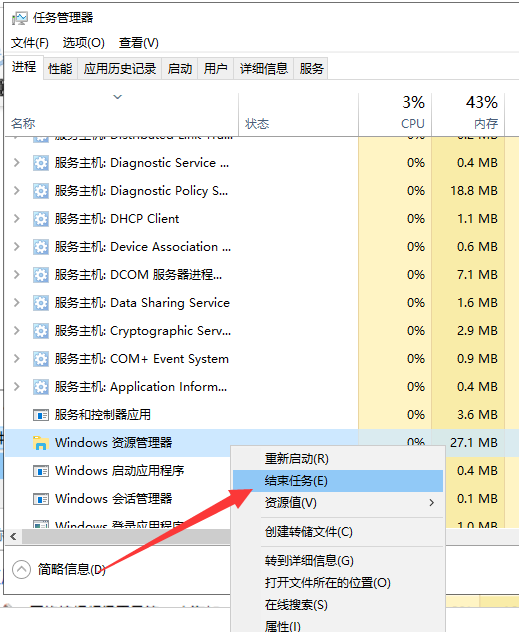Open the 选项(O) menu

tap(84, 43)
